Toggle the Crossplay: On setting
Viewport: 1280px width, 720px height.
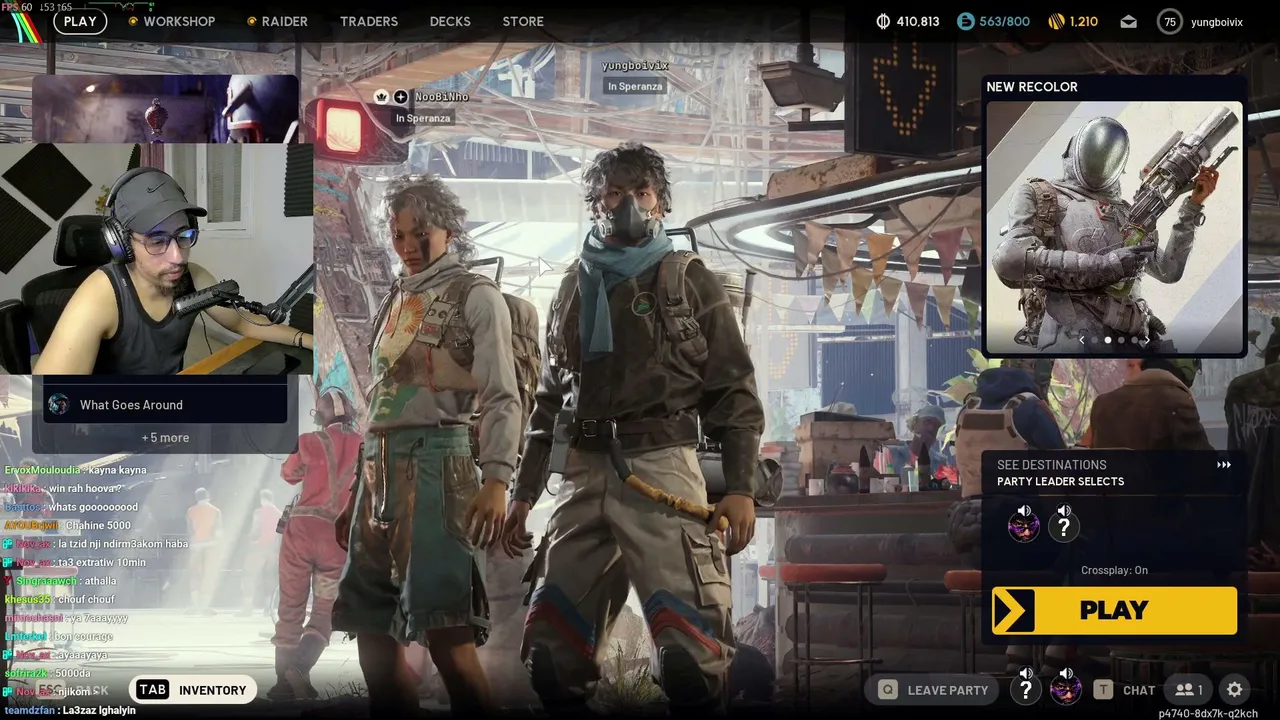pos(1114,570)
